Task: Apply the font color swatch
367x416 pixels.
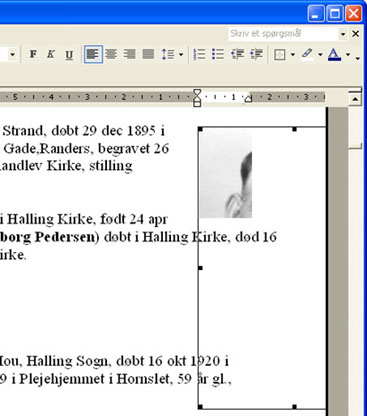Action: (334, 54)
